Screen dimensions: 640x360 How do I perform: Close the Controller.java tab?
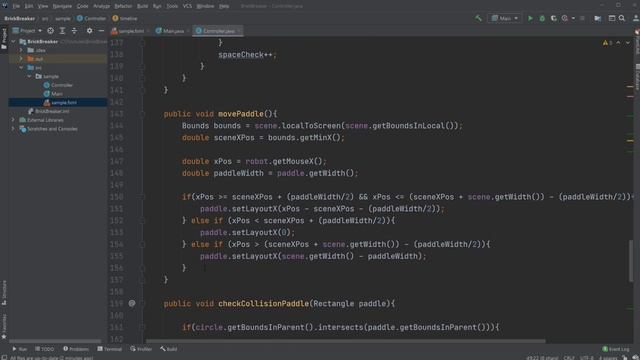coord(239,31)
